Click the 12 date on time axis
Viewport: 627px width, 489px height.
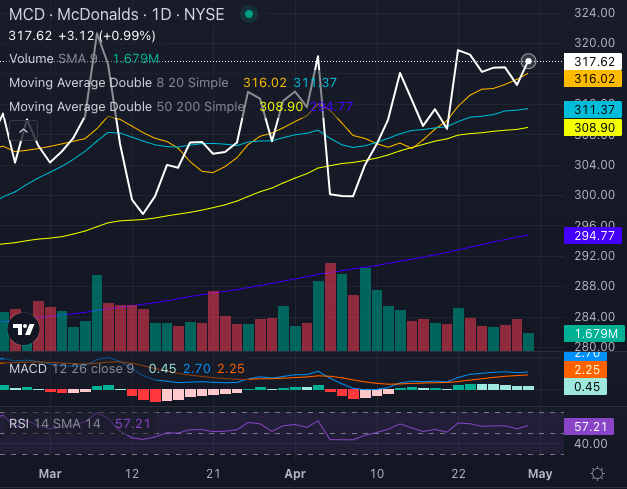(x=132, y=474)
